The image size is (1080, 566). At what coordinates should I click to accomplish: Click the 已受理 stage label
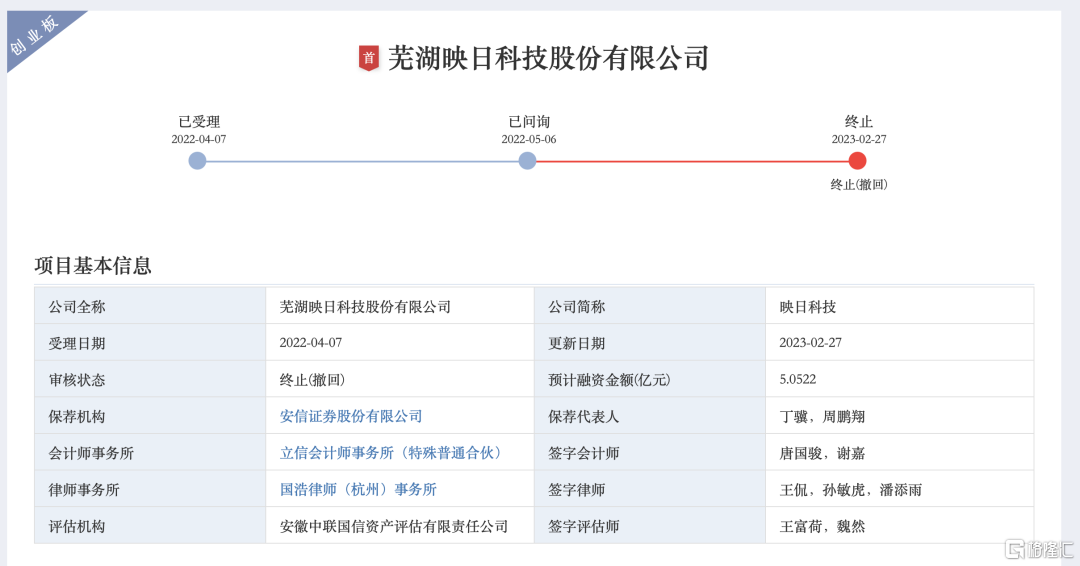(199, 122)
